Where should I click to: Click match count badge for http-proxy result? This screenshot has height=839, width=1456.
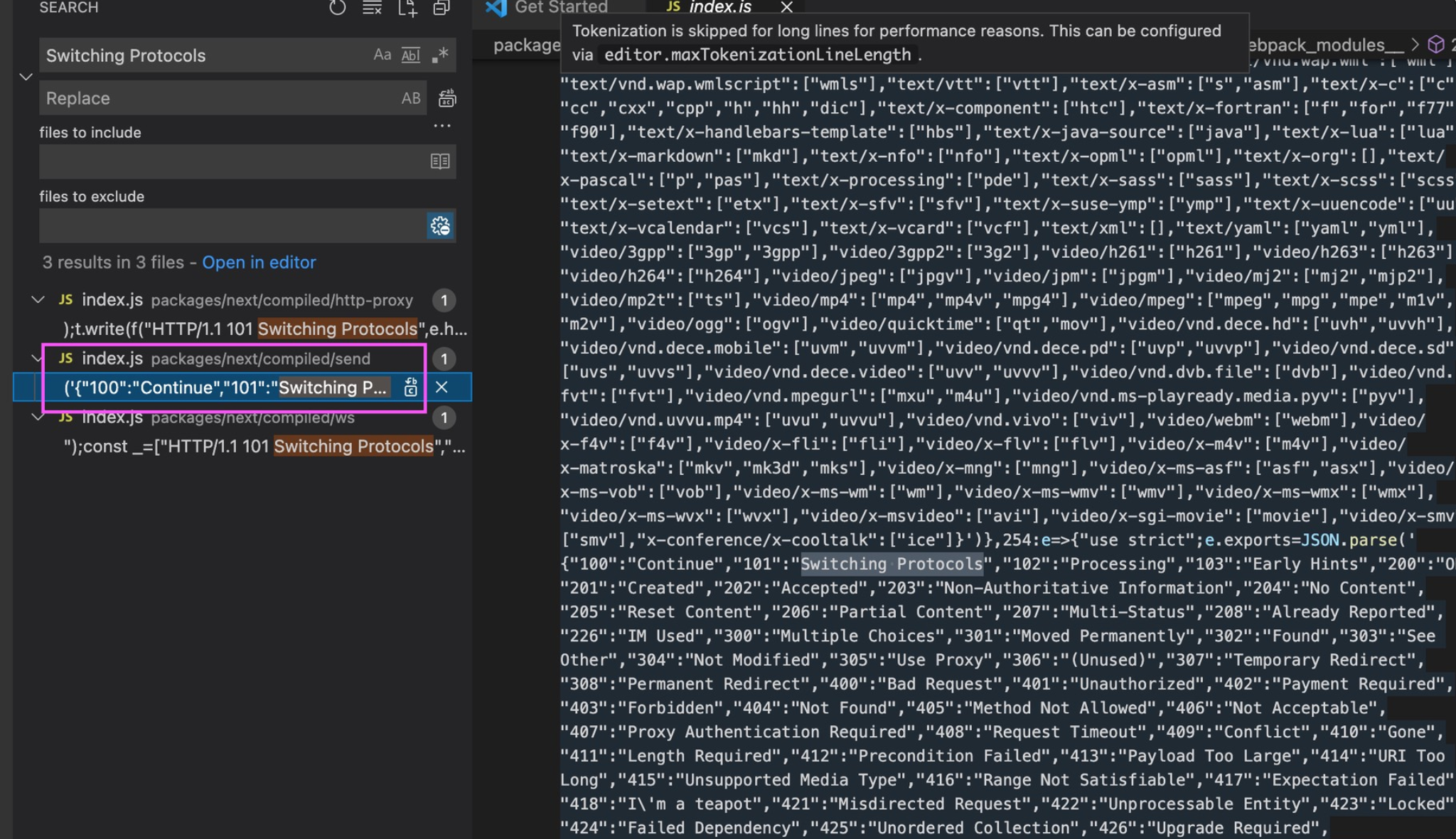tap(444, 300)
